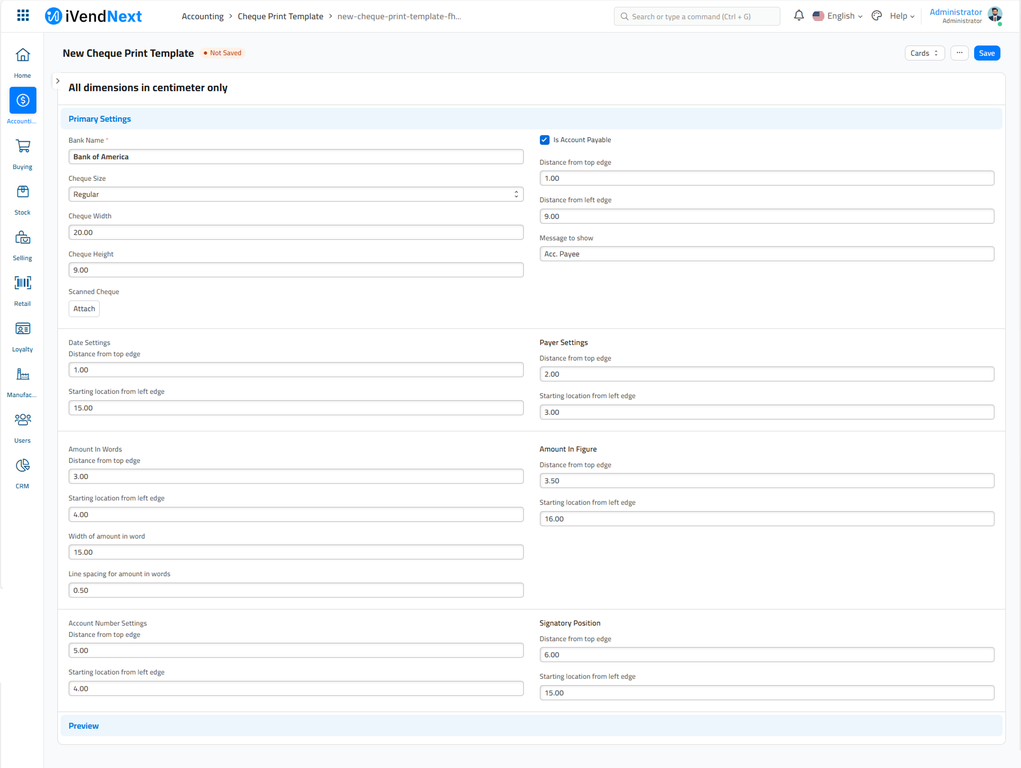Navigate to Accounting breadcrumb
The width and height of the screenshot is (1021, 768).
click(202, 16)
